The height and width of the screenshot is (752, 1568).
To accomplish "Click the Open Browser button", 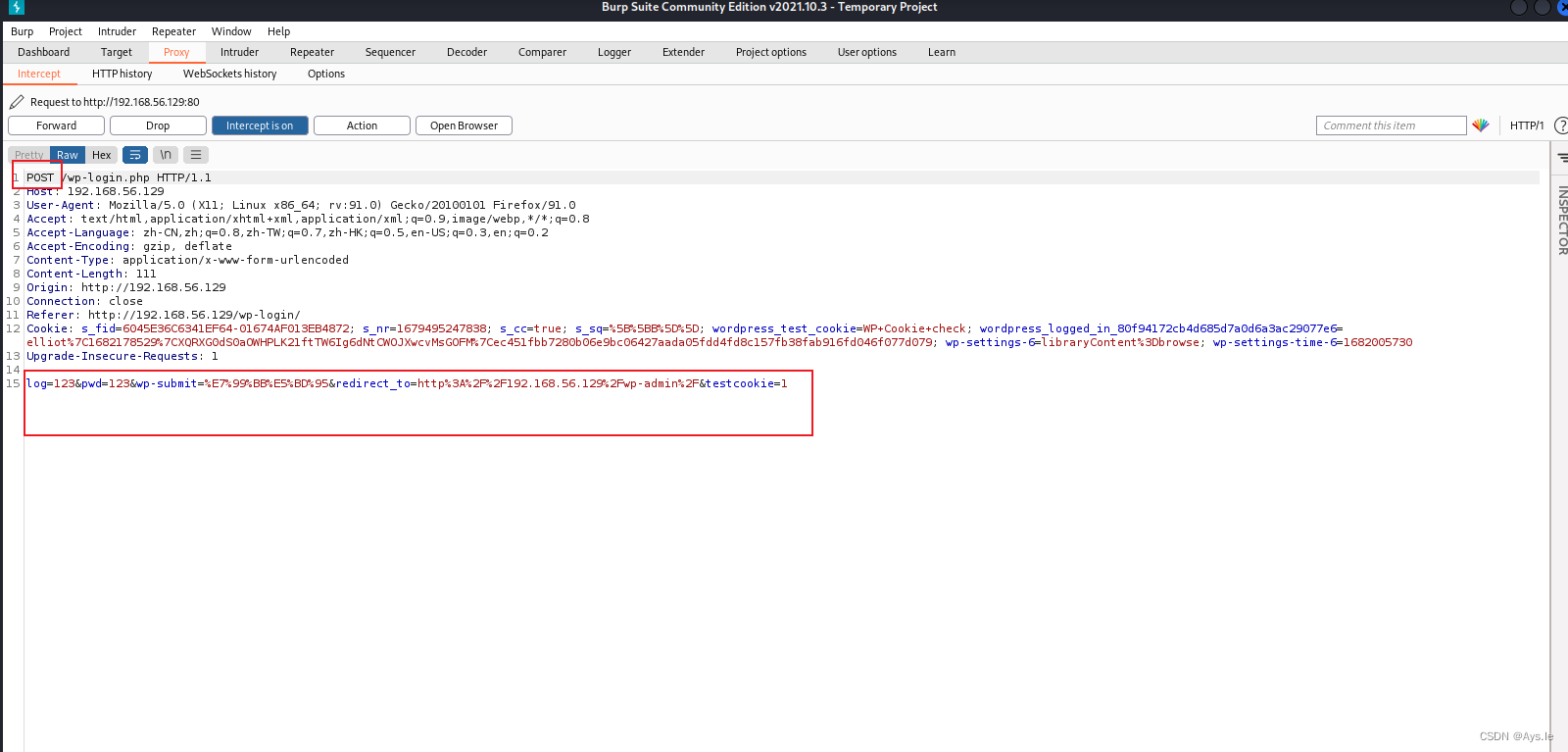I will [464, 125].
